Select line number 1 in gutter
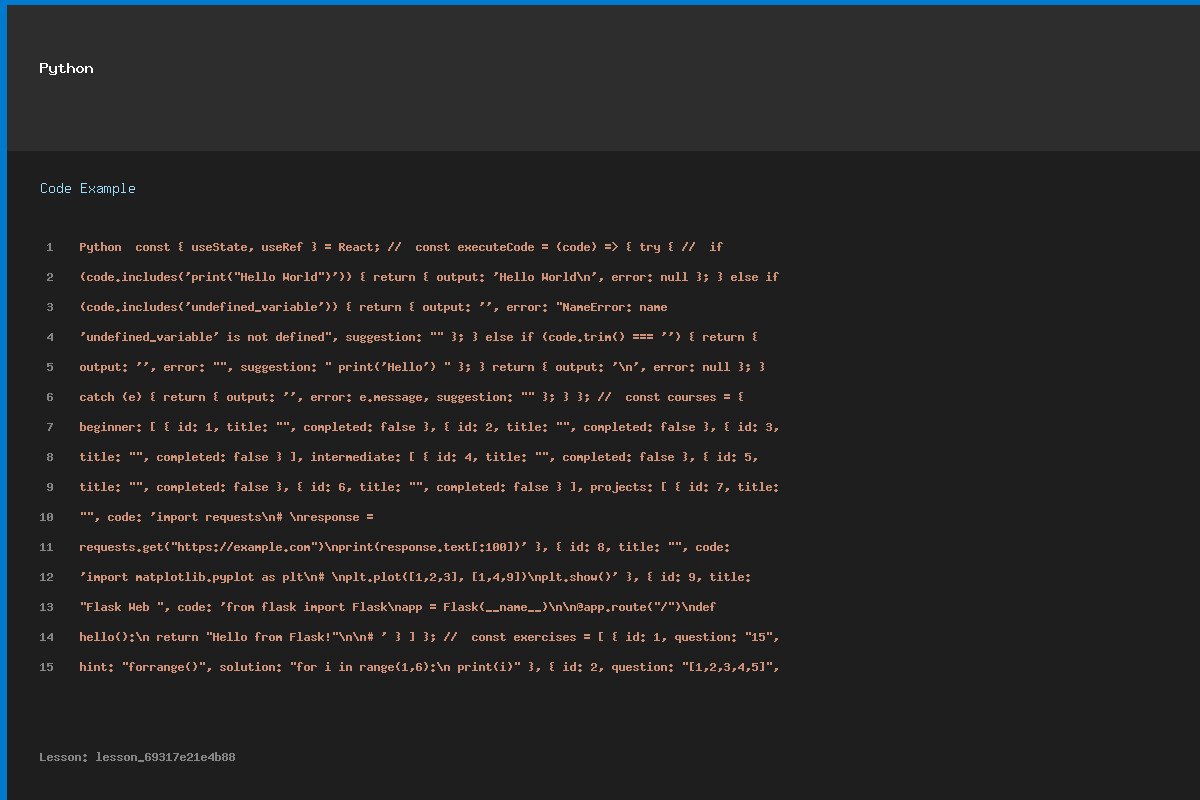This screenshot has height=800, width=1200. coord(48,247)
